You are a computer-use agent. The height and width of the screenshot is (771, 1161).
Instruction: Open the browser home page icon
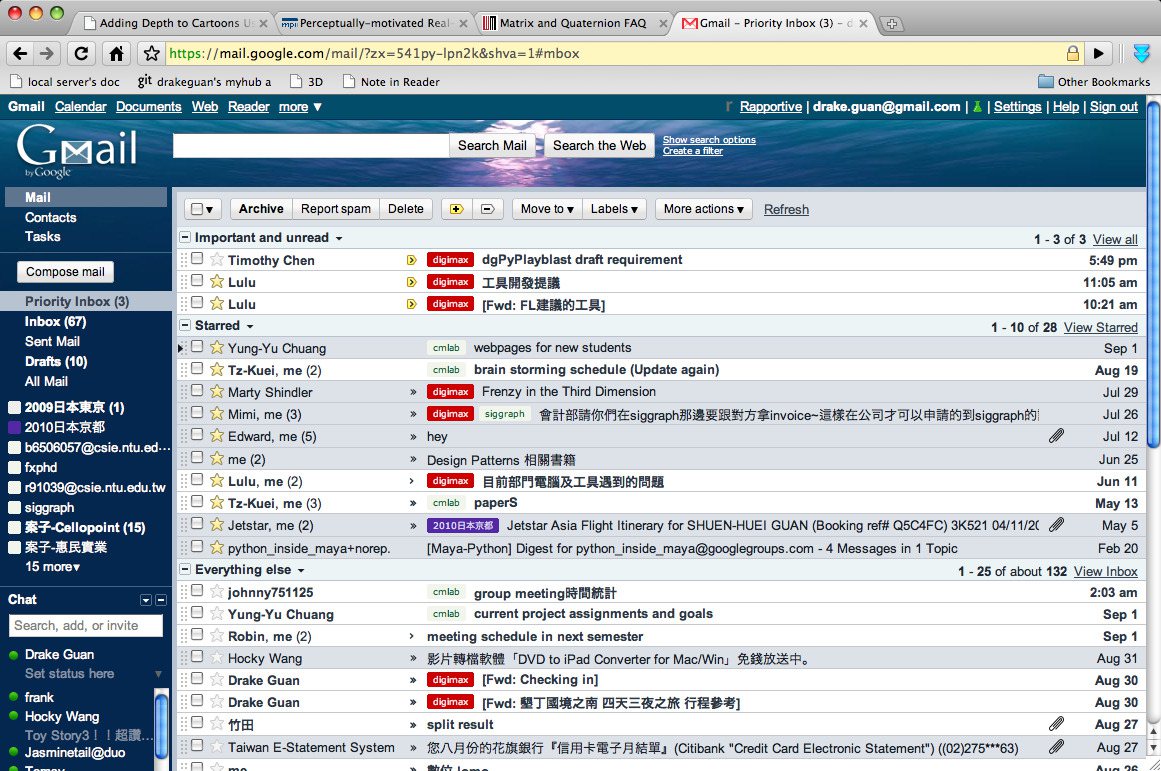116,53
